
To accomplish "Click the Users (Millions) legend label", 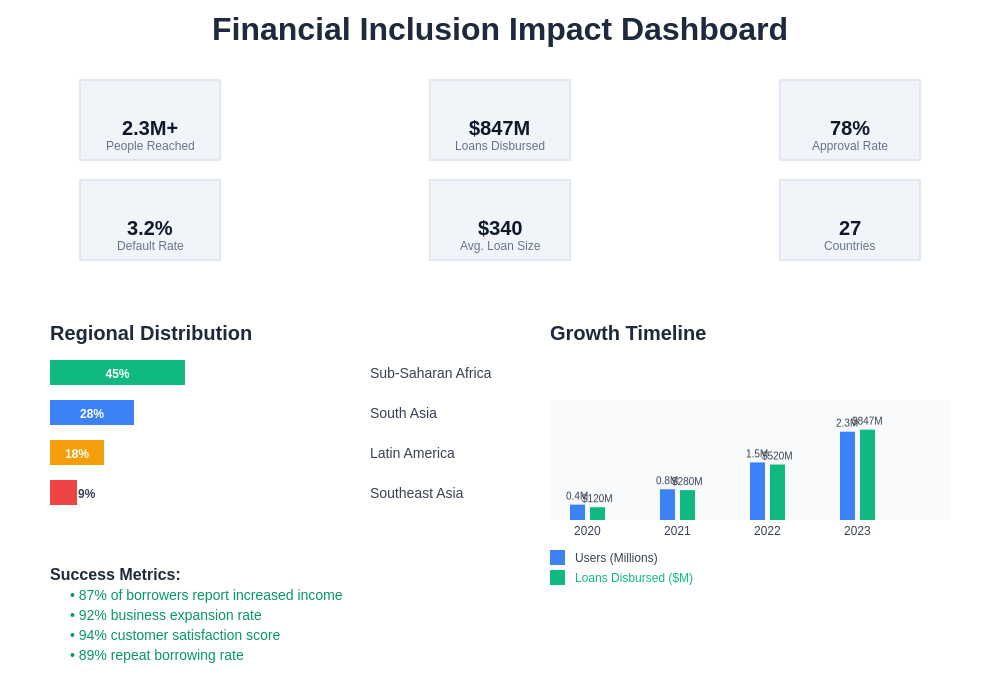I will click(x=616, y=558).
